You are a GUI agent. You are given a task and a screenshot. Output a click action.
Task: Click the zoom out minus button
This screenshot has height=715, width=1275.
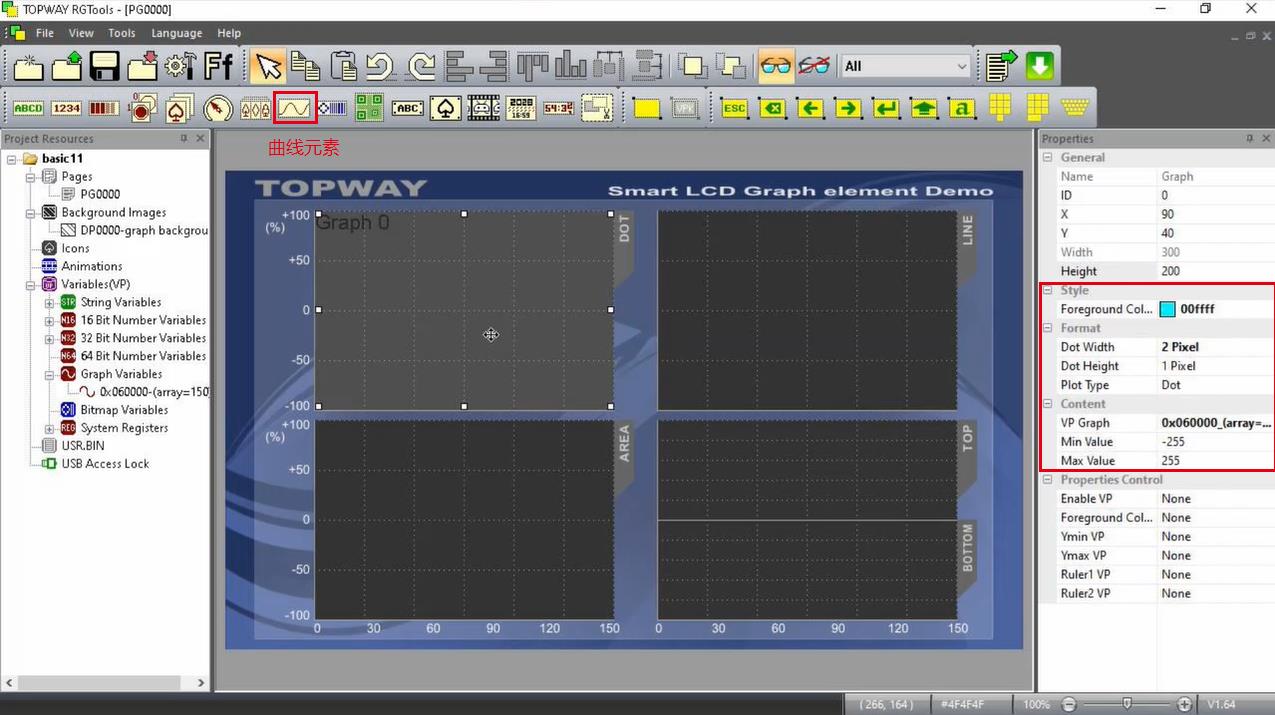coord(1069,704)
